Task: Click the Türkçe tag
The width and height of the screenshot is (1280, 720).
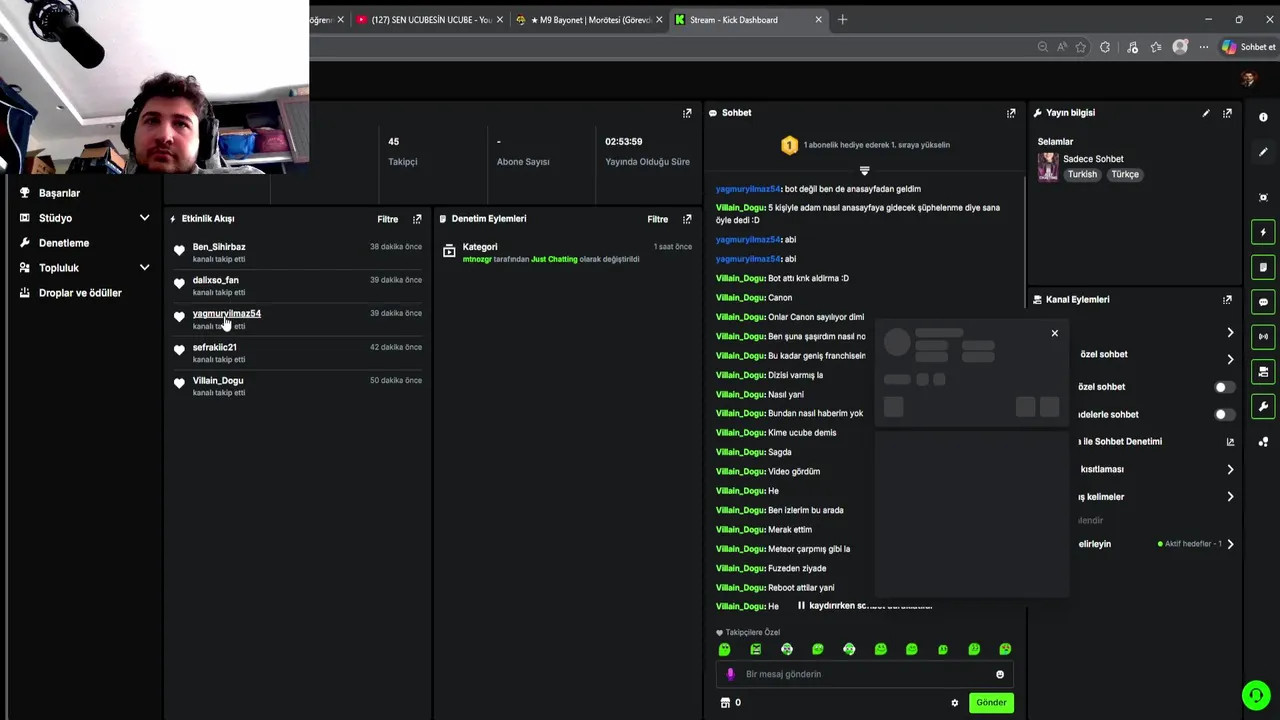Action: (x=1125, y=174)
